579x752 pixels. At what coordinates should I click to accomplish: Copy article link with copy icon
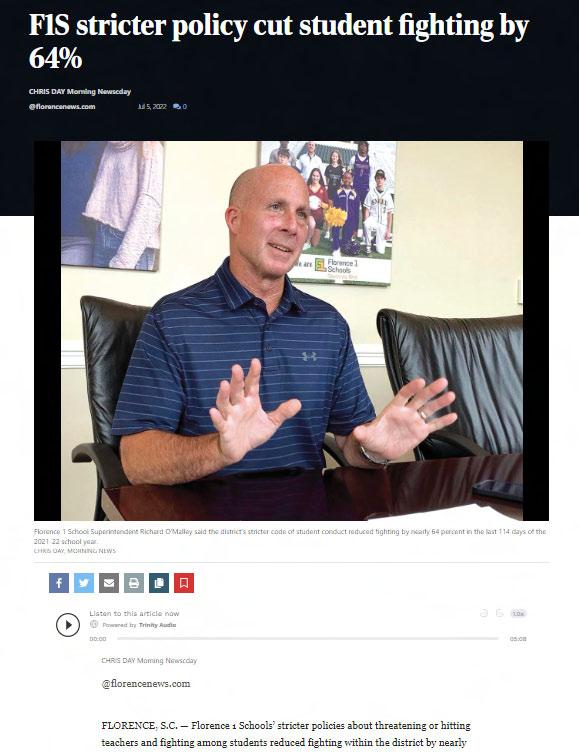click(159, 583)
